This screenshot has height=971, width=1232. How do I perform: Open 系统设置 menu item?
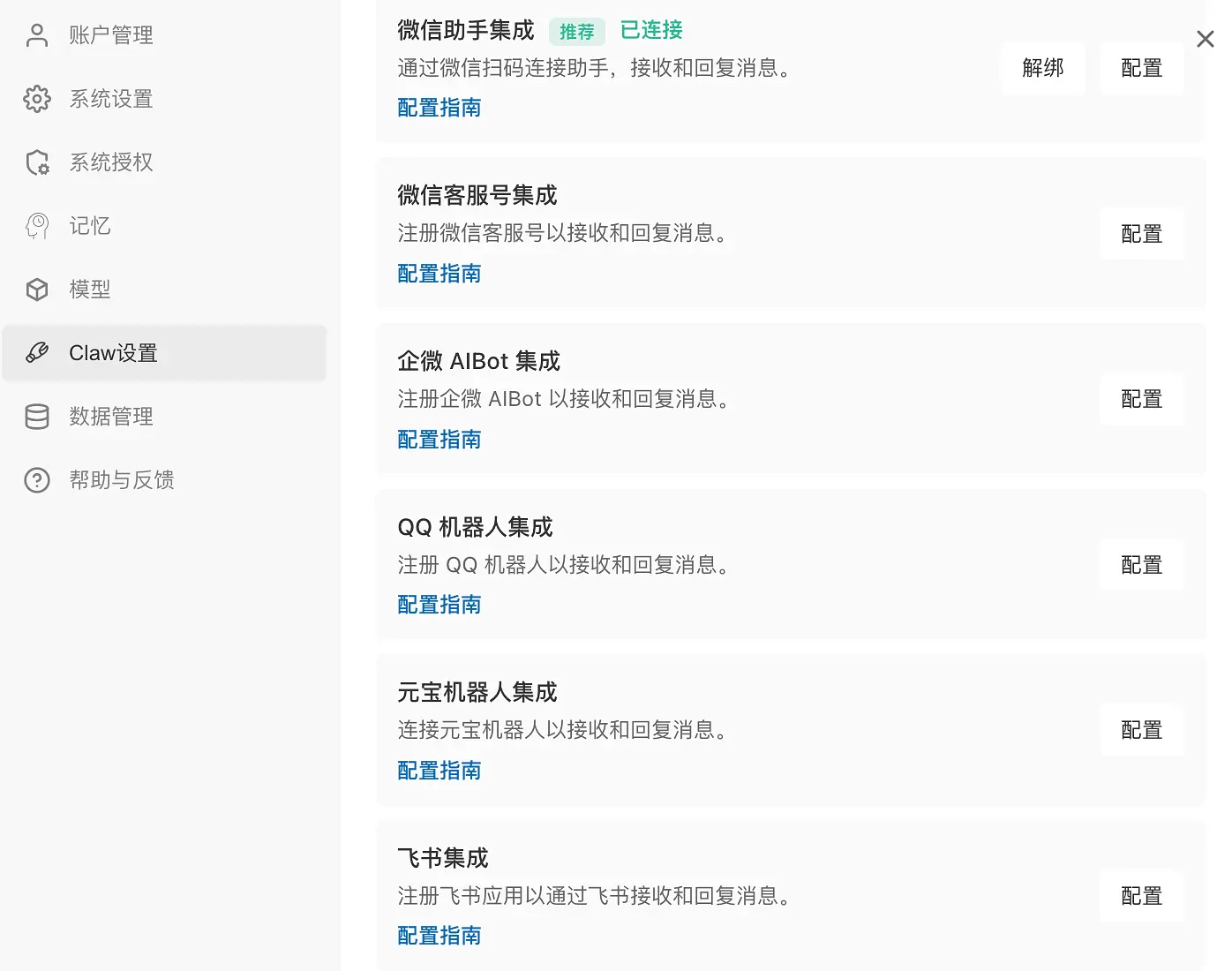[164, 99]
